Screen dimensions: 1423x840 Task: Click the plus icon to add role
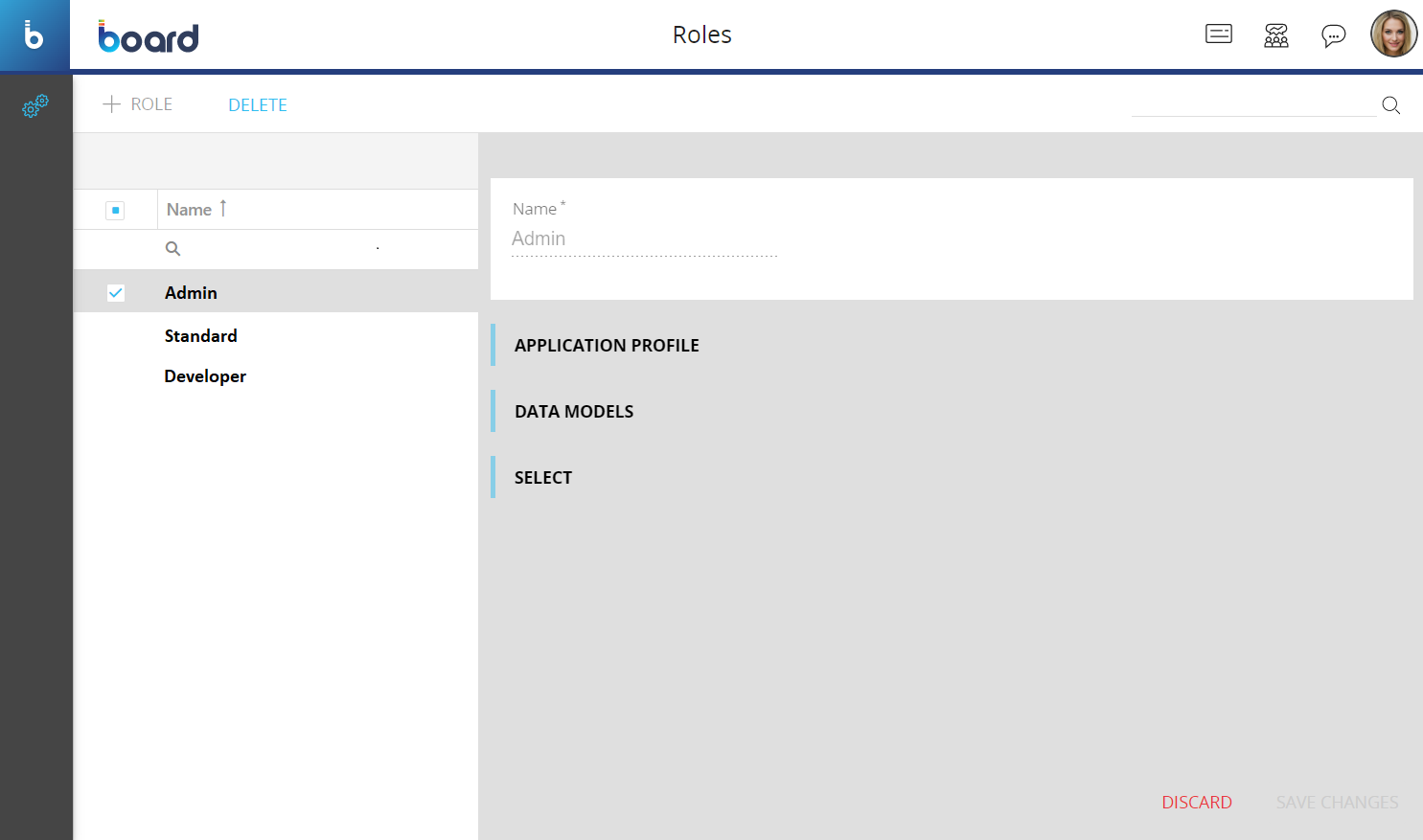[x=112, y=104]
